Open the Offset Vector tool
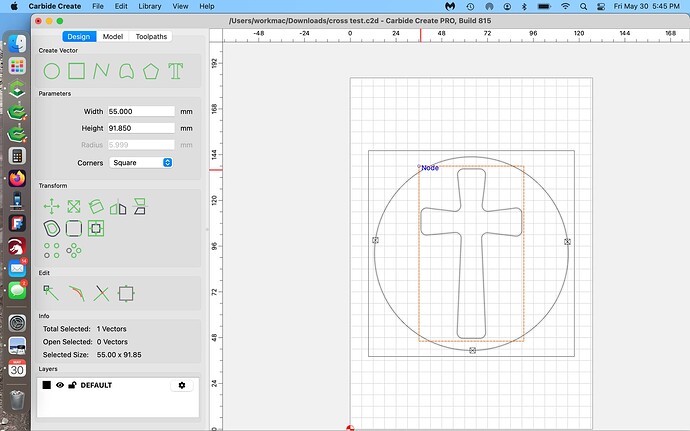This screenshot has height=431, width=690. coord(51,228)
